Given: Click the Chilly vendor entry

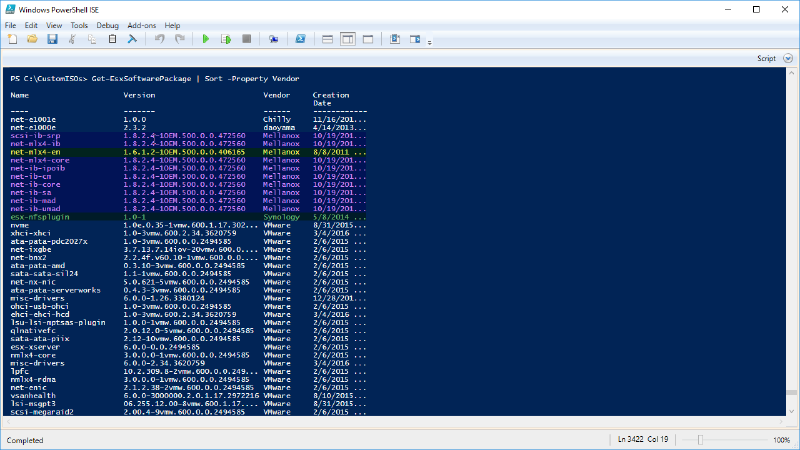Looking at the screenshot, I should coord(277,119).
